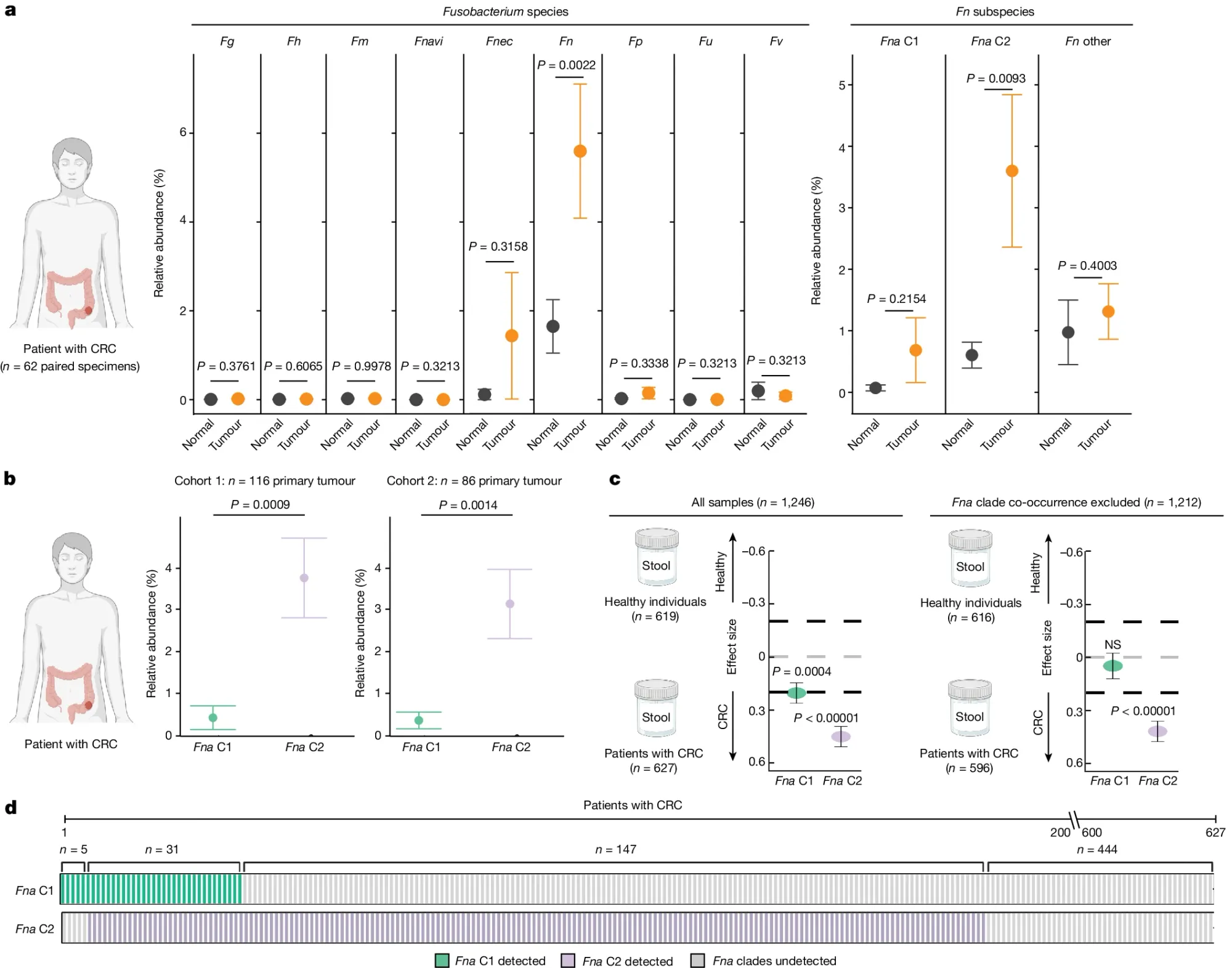The height and width of the screenshot is (968, 1232).
Task: Click the Fusobacterium species heading
Action: click(505, 12)
